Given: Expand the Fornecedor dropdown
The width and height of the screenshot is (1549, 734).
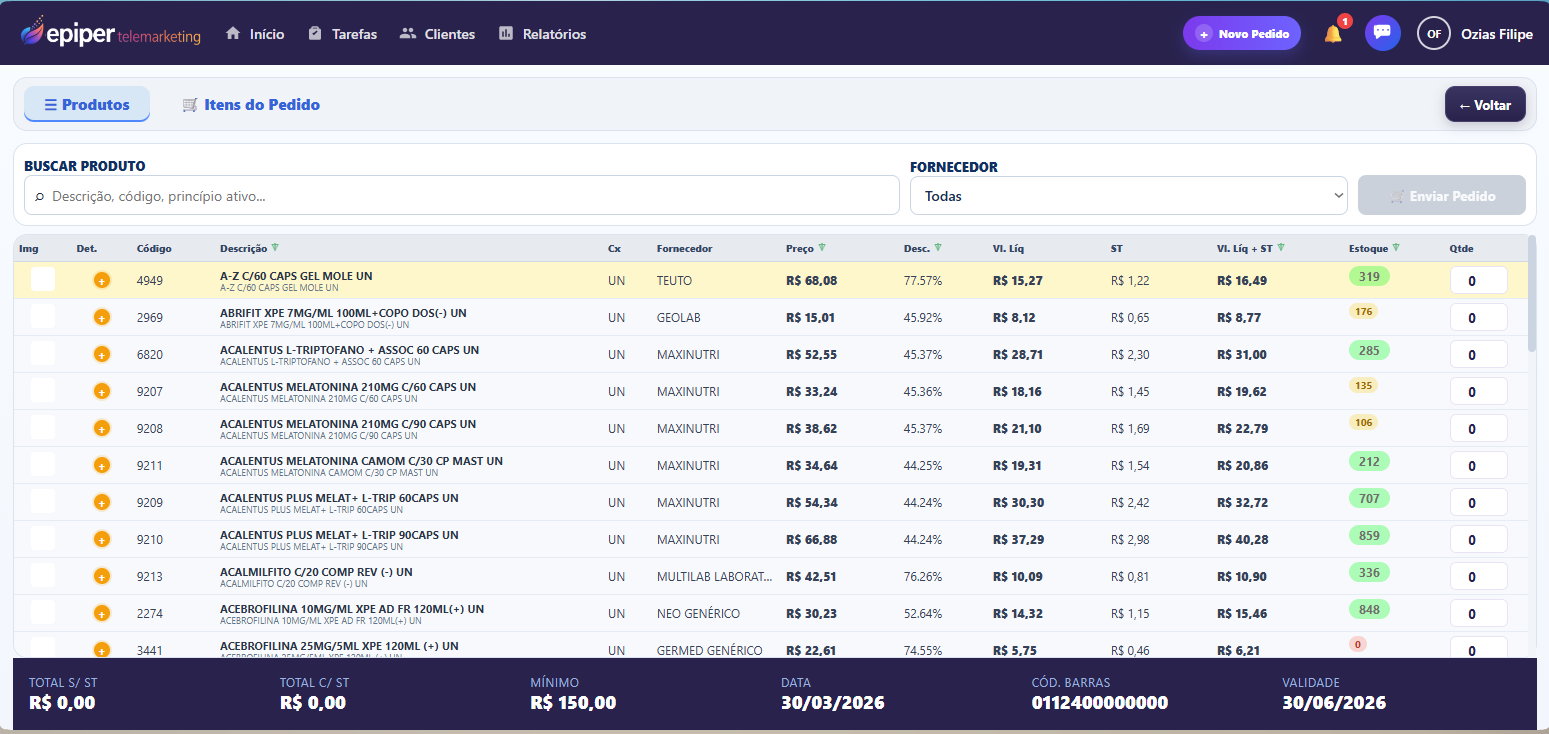Looking at the screenshot, I should point(1128,196).
